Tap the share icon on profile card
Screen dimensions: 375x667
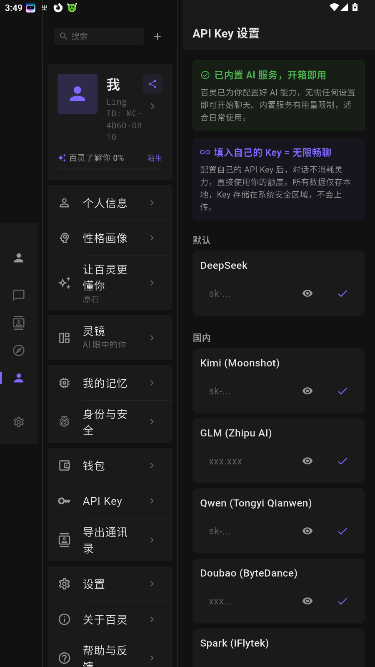pos(152,84)
